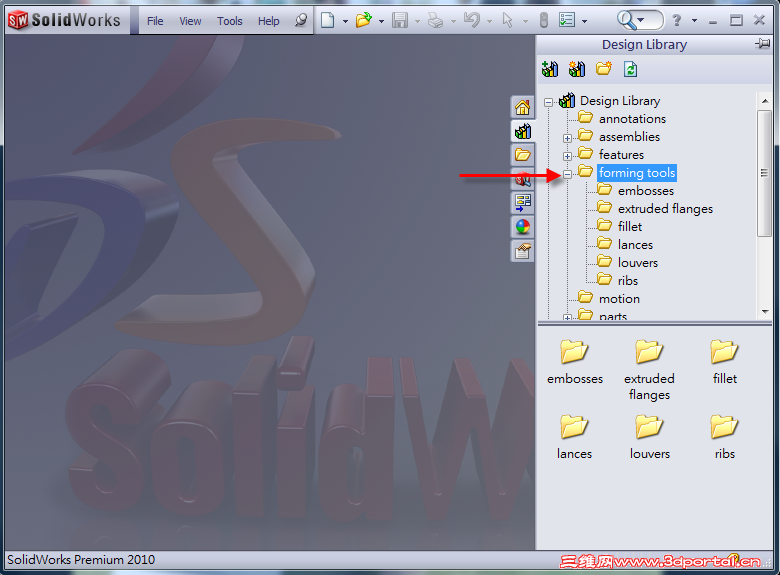Click the Undo arrow icon
Image resolution: width=780 pixels, height=575 pixels.
(472, 20)
